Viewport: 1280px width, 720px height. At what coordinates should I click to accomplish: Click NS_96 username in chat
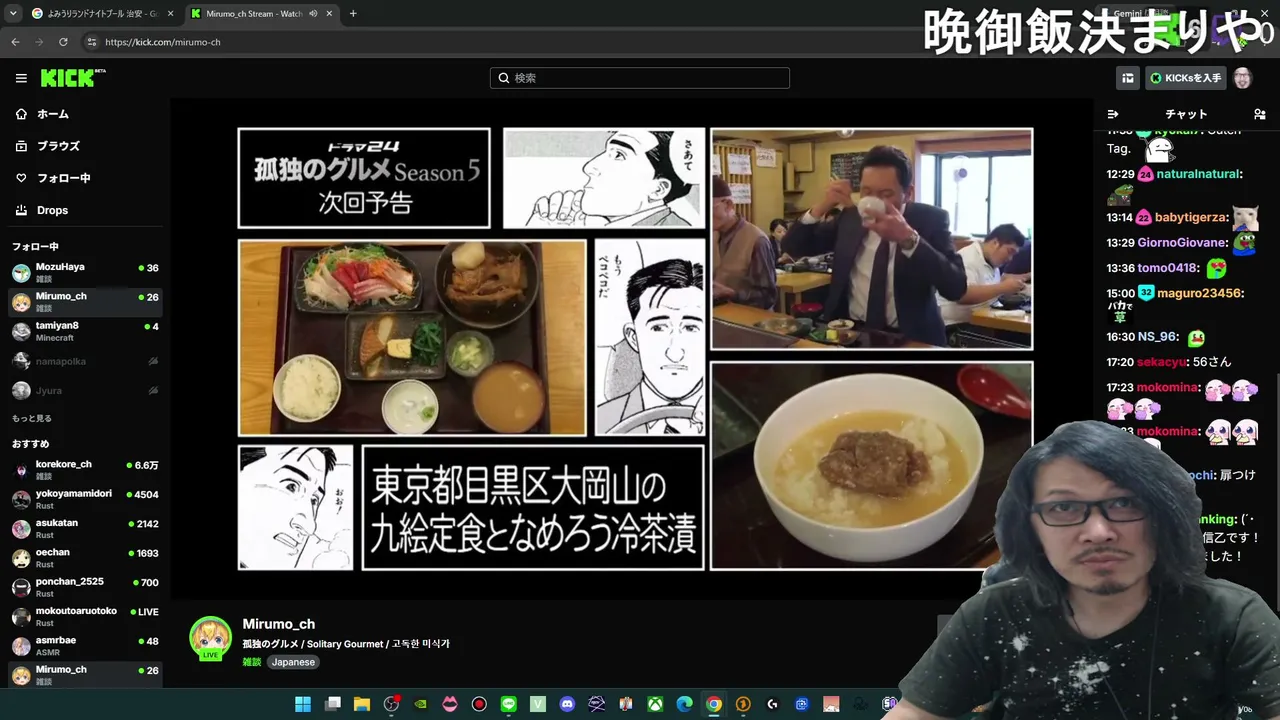pyautogui.click(x=1158, y=337)
